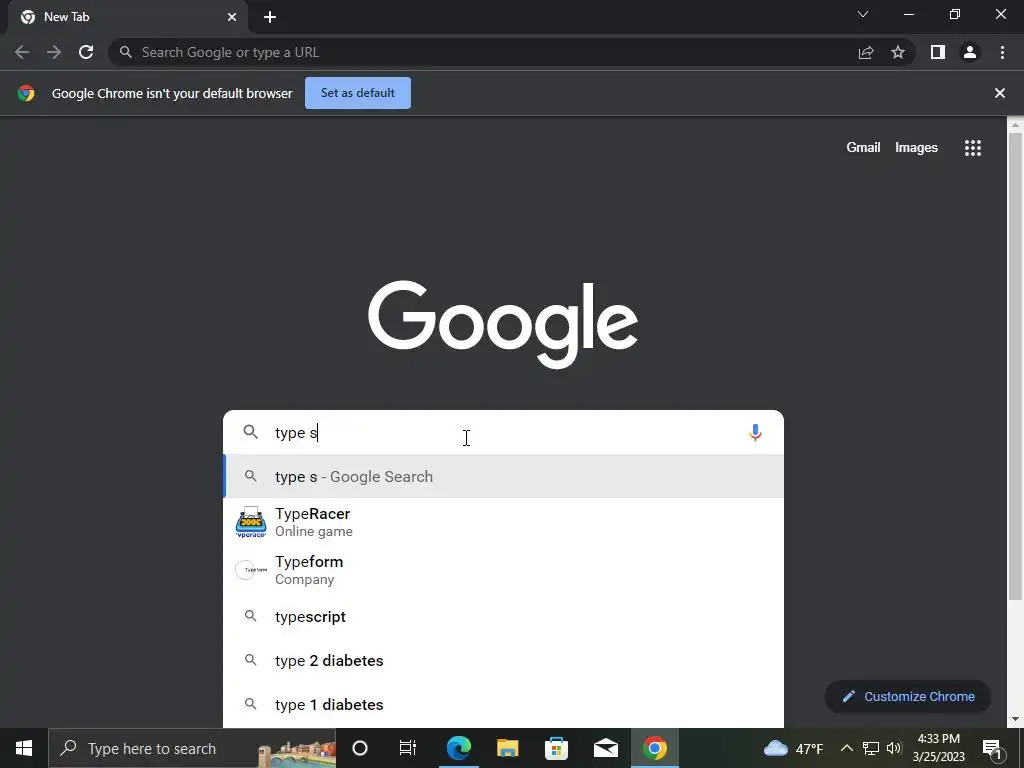Open File Explorer from taskbar
Screen dimensions: 1024x768
pyautogui.click(x=507, y=748)
